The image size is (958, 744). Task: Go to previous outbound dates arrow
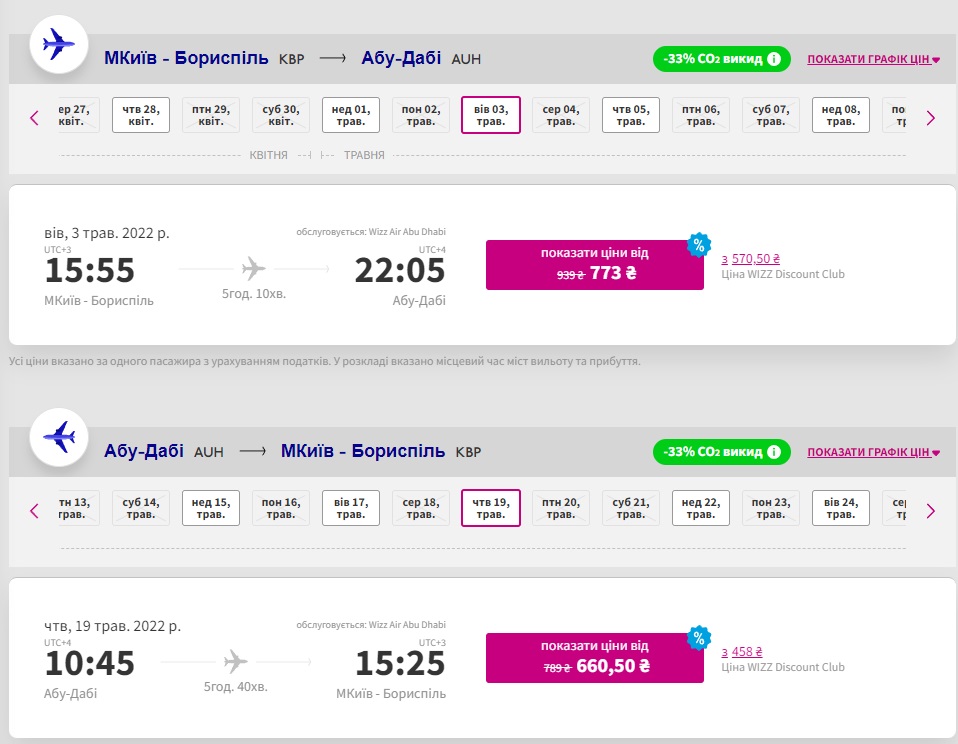click(34, 117)
